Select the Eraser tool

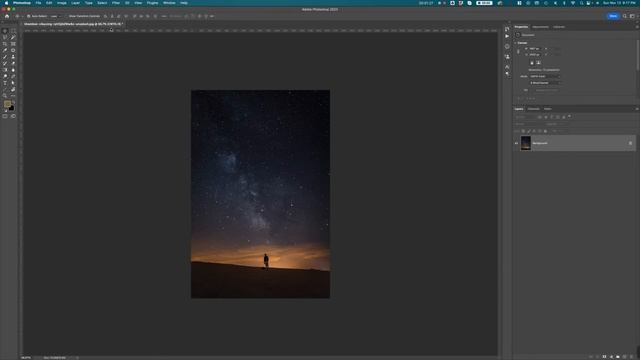coord(13,63)
